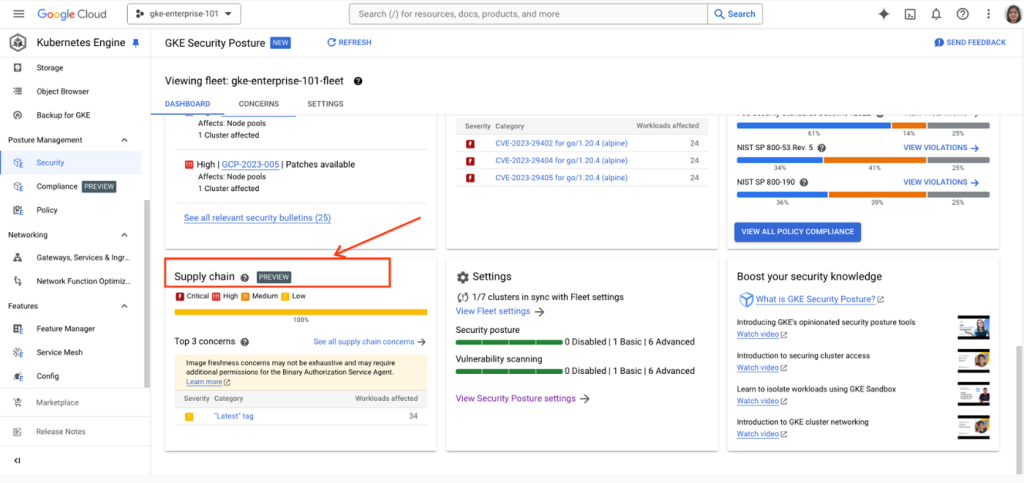
Task: Click the Vulnerability scanning green status bar
Action: (x=509, y=371)
